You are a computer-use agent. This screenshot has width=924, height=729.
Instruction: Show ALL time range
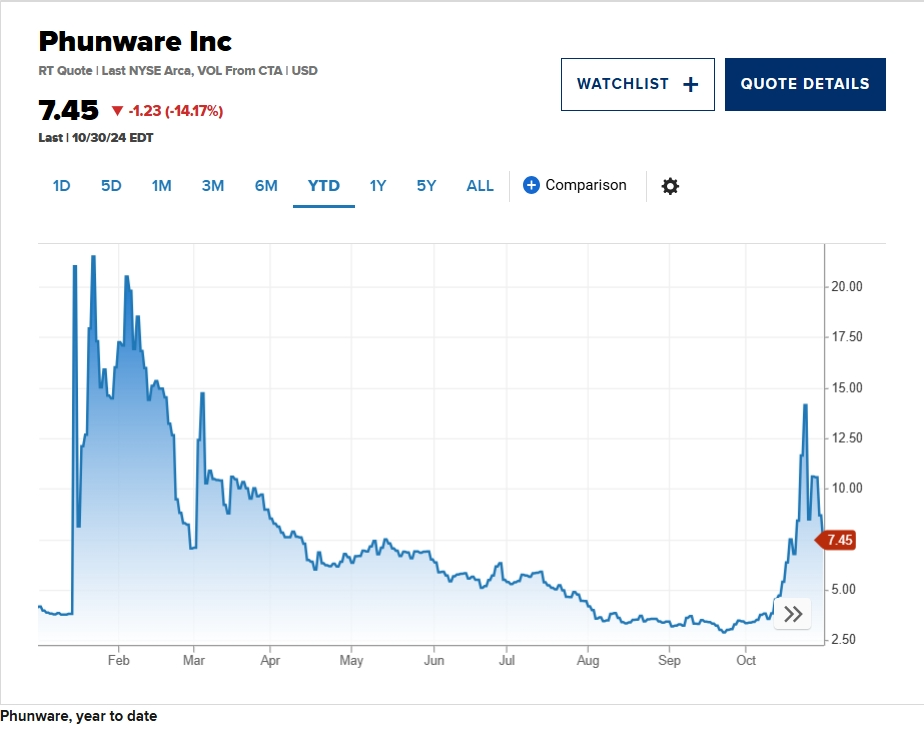pyautogui.click(x=480, y=186)
